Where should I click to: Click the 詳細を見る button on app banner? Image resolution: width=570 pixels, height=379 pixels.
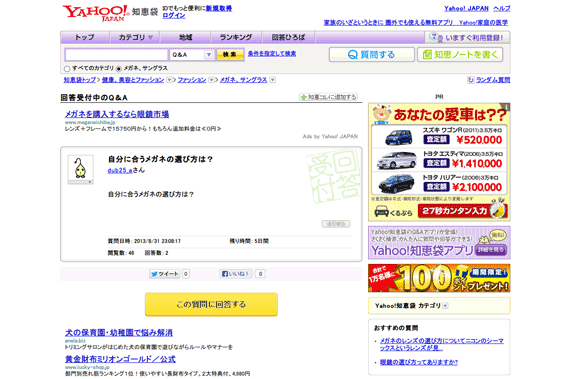[490, 250]
